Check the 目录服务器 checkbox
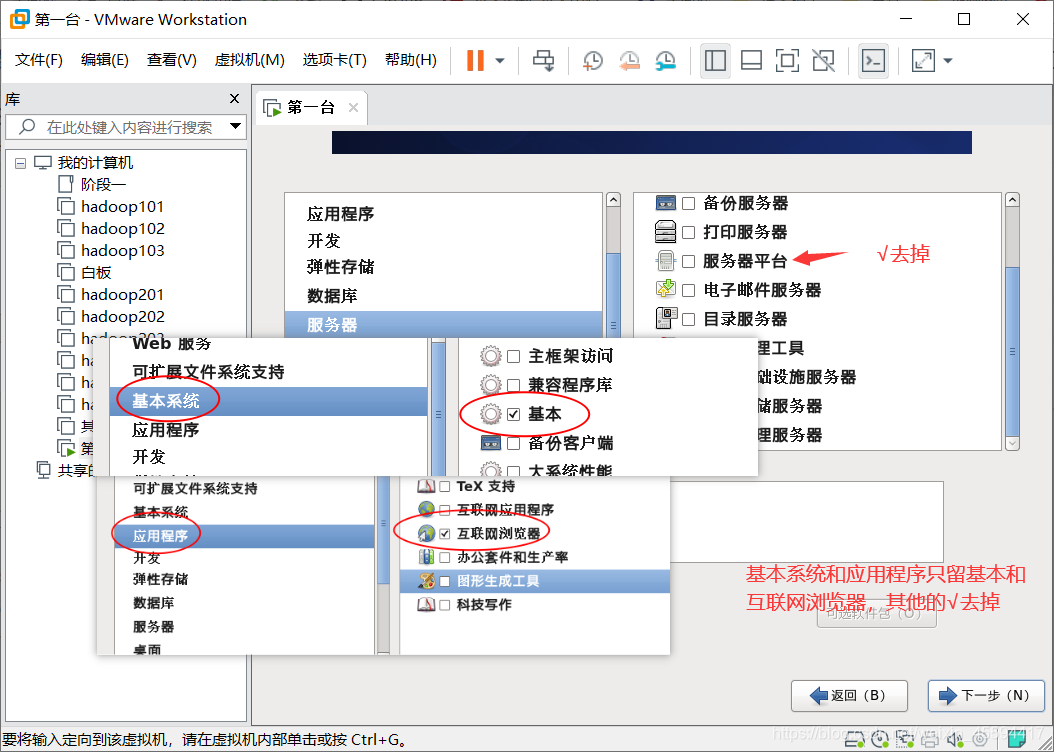The height and width of the screenshot is (752, 1054). [688, 319]
